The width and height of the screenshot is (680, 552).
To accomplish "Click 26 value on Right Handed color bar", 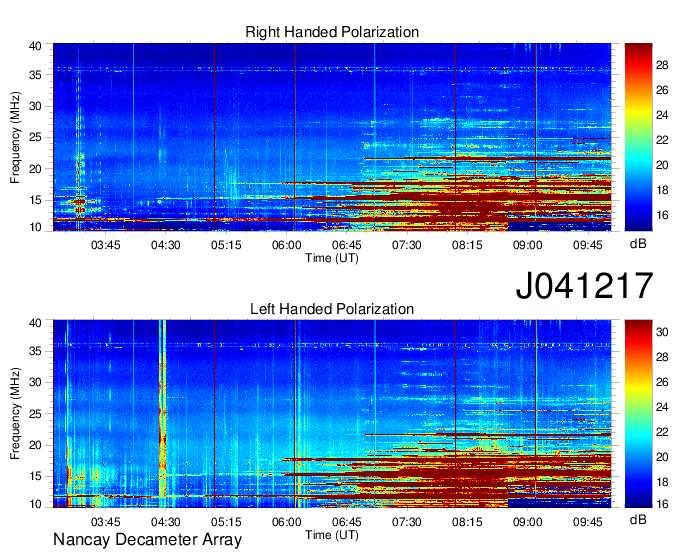I will [x=662, y=90].
